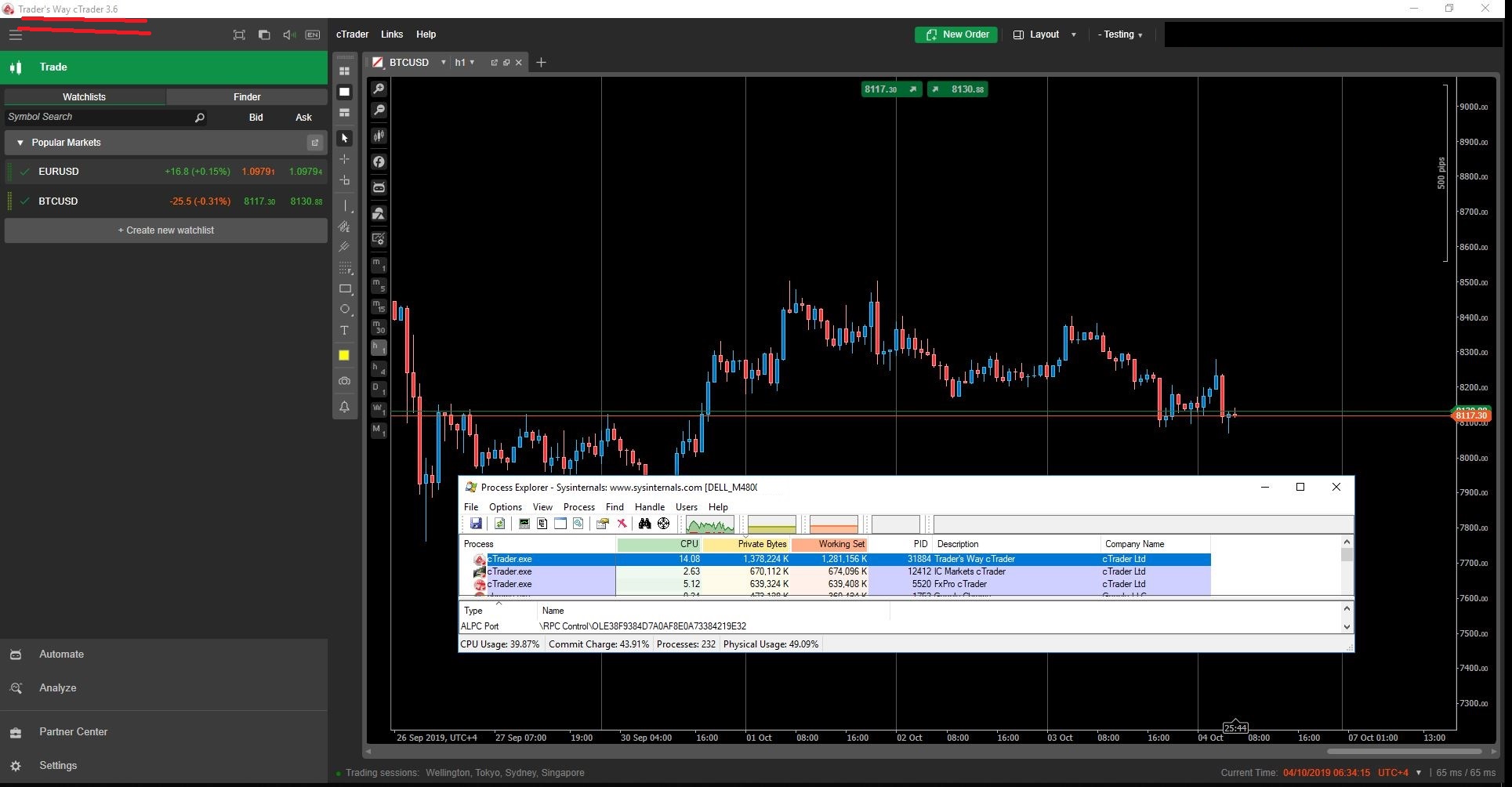The image size is (1512, 787).
Task: Close the BTCUSD chart tab
Action: point(518,62)
